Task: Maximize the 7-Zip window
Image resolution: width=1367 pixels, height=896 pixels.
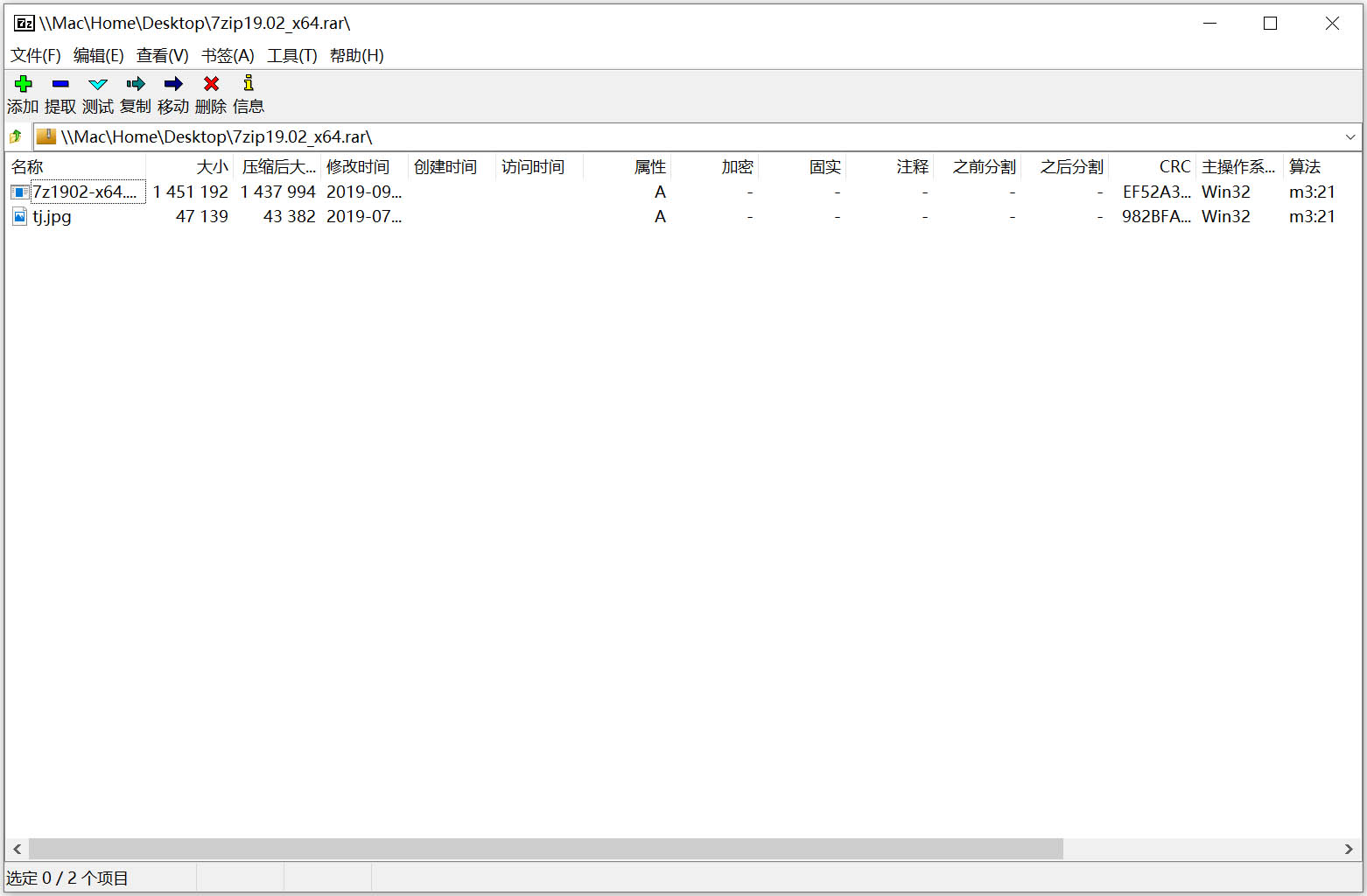Action: (x=1271, y=24)
